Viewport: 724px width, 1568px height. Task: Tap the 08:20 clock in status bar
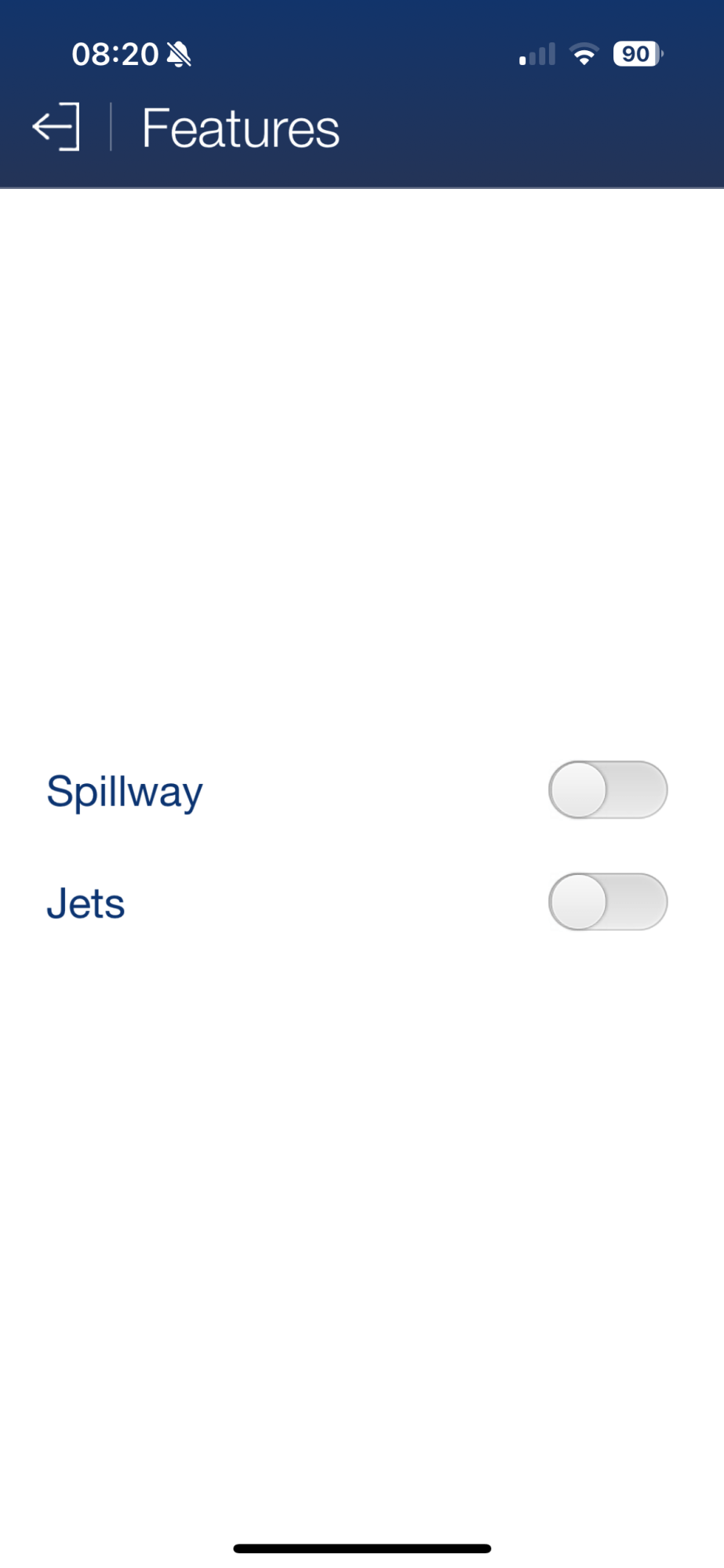click(x=115, y=54)
